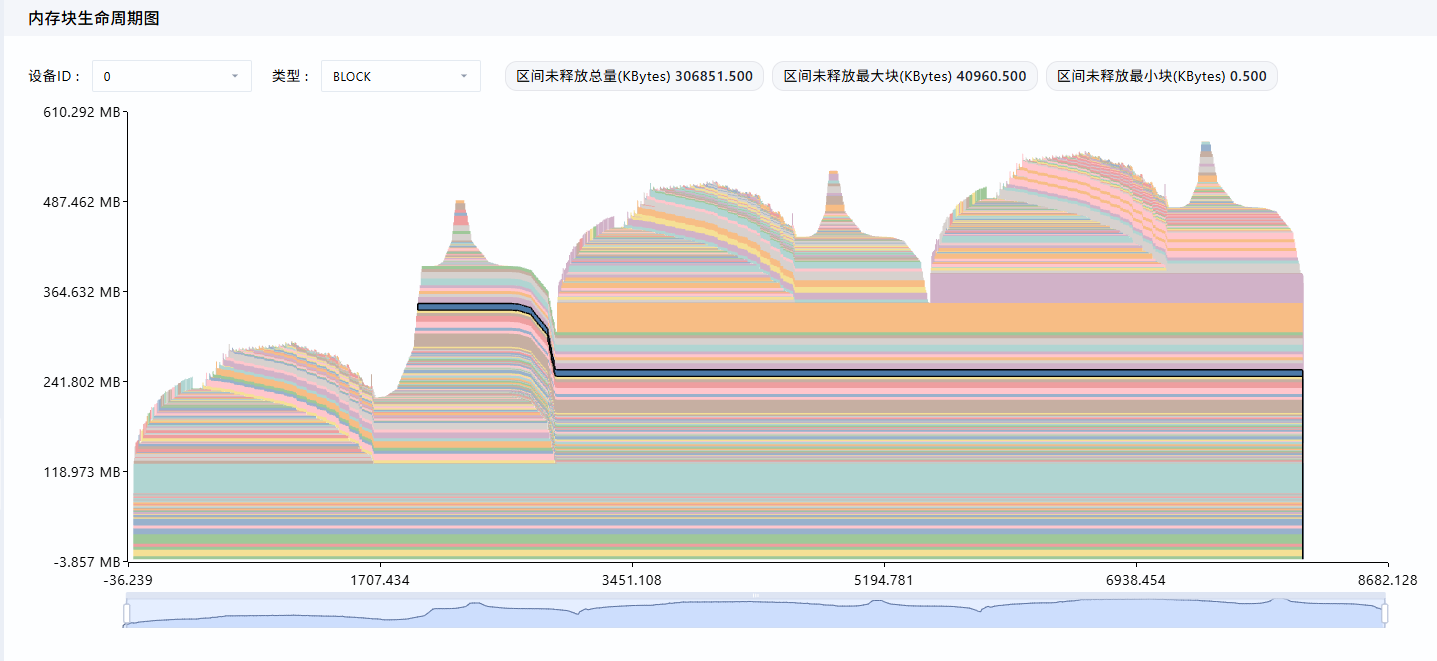
Task: Click the 区间未释放最小块 0.500 badge
Action: click(x=1162, y=76)
